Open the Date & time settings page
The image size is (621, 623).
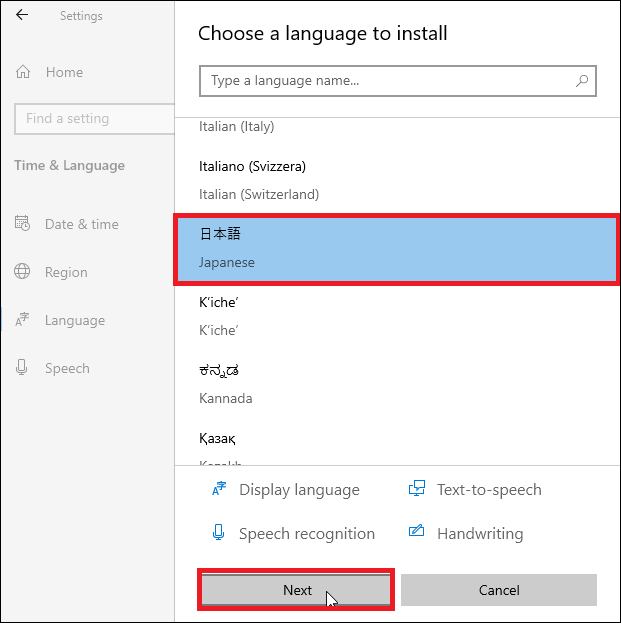point(81,224)
